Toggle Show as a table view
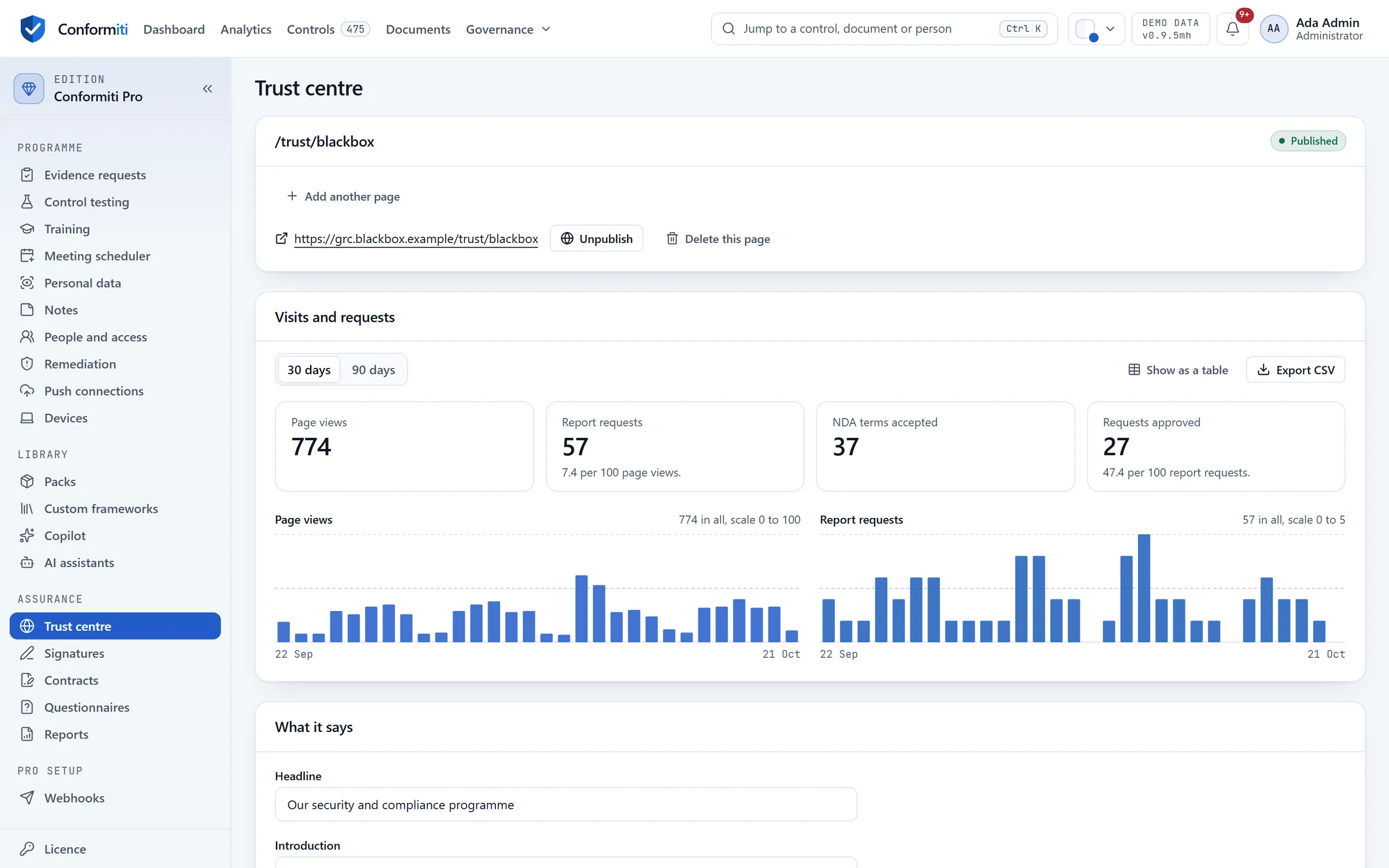Viewport: 1389px width, 868px height. [1178, 370]
